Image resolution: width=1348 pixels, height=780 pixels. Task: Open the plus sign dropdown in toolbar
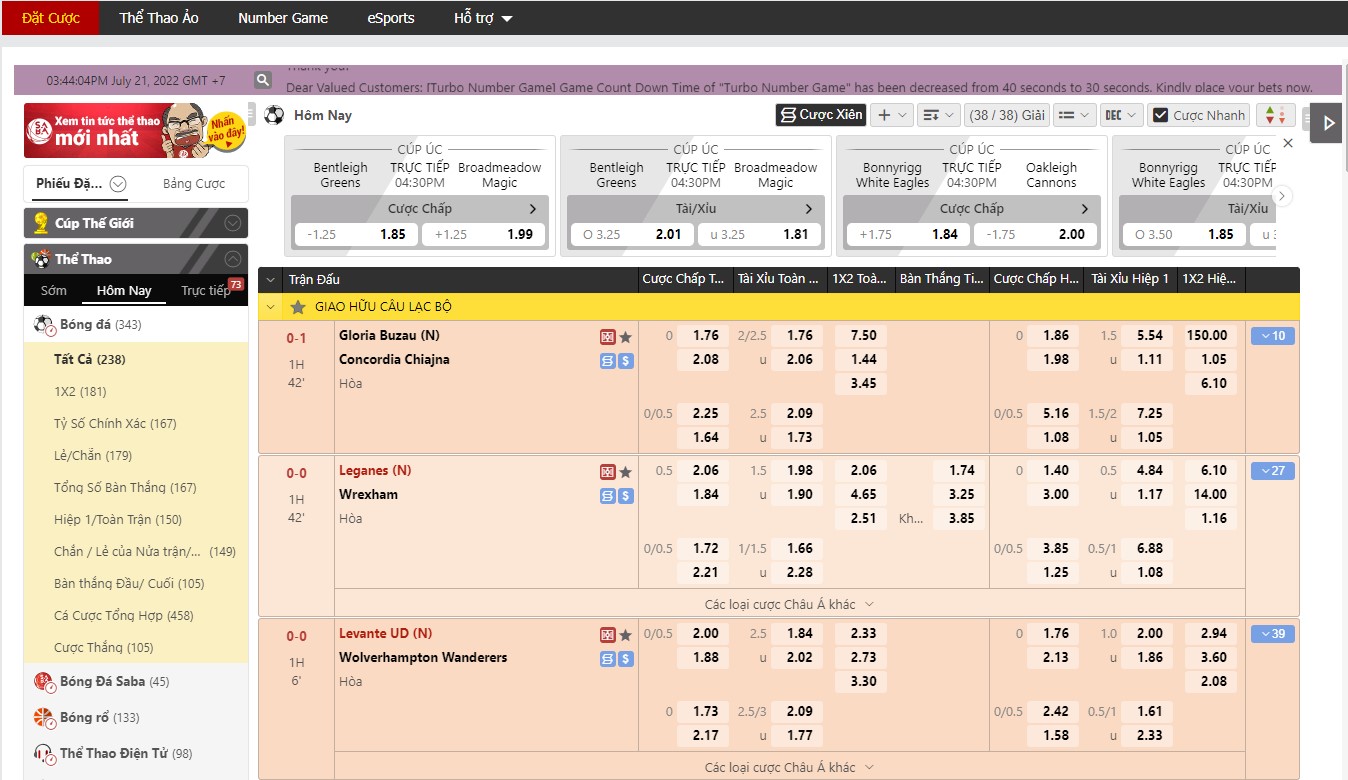892,115
